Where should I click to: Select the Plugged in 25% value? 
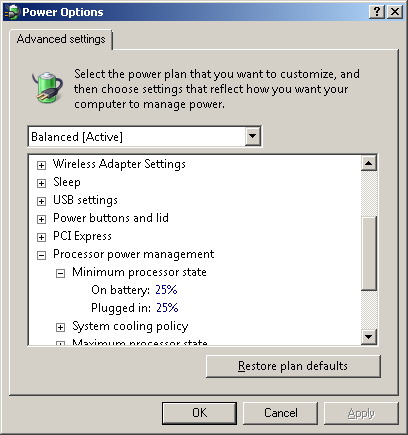coord(167,307)
